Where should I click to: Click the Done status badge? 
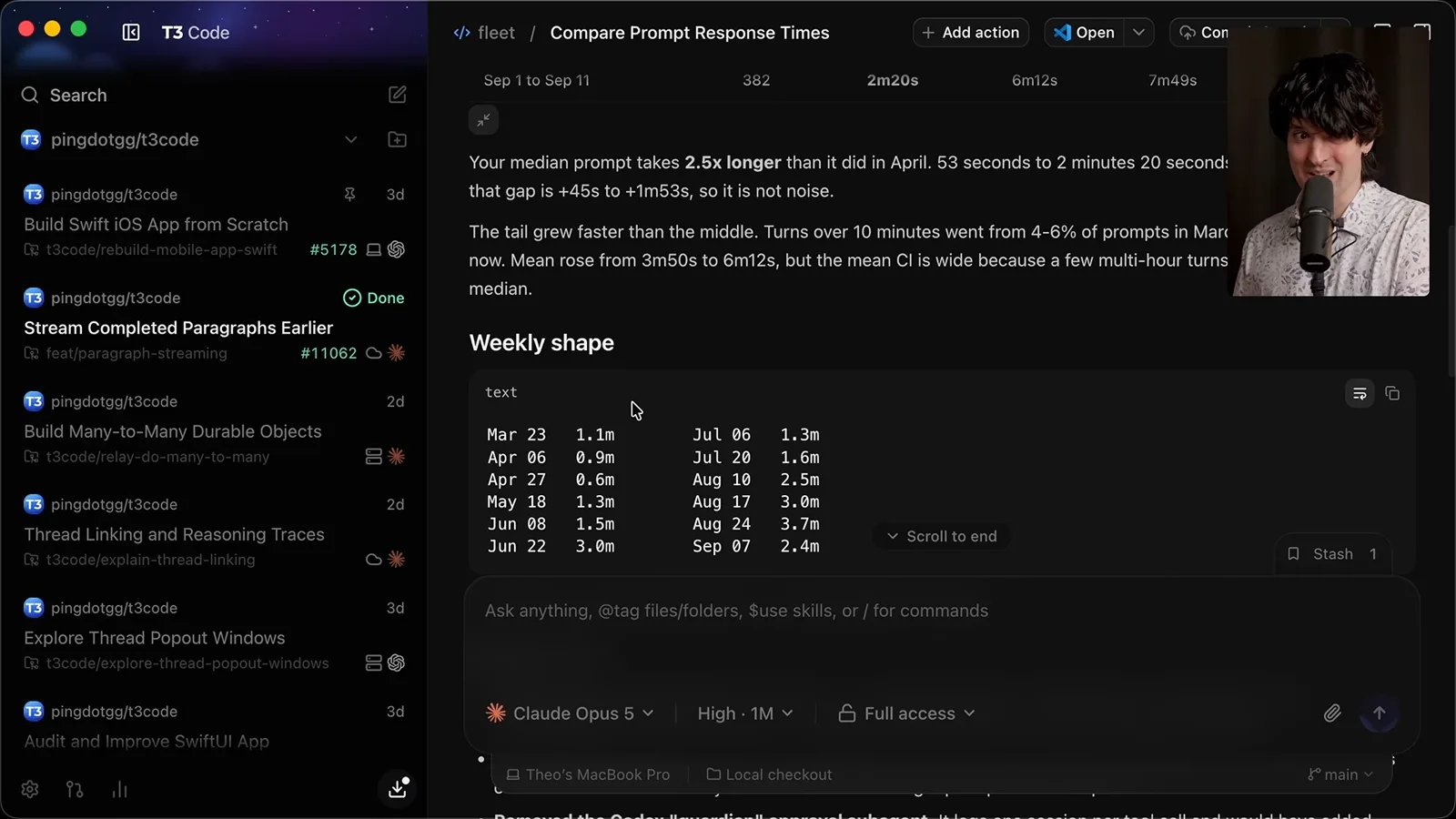coord(373,298)
